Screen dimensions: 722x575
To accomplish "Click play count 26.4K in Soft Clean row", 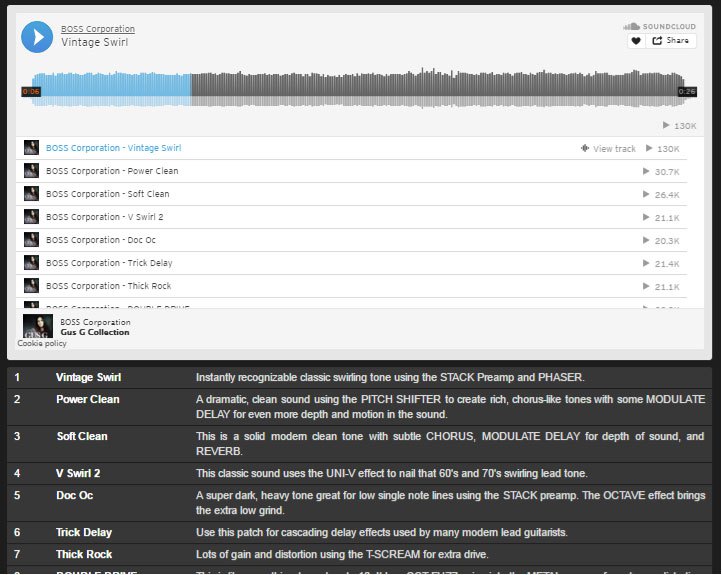I will (x=661, y=195).
